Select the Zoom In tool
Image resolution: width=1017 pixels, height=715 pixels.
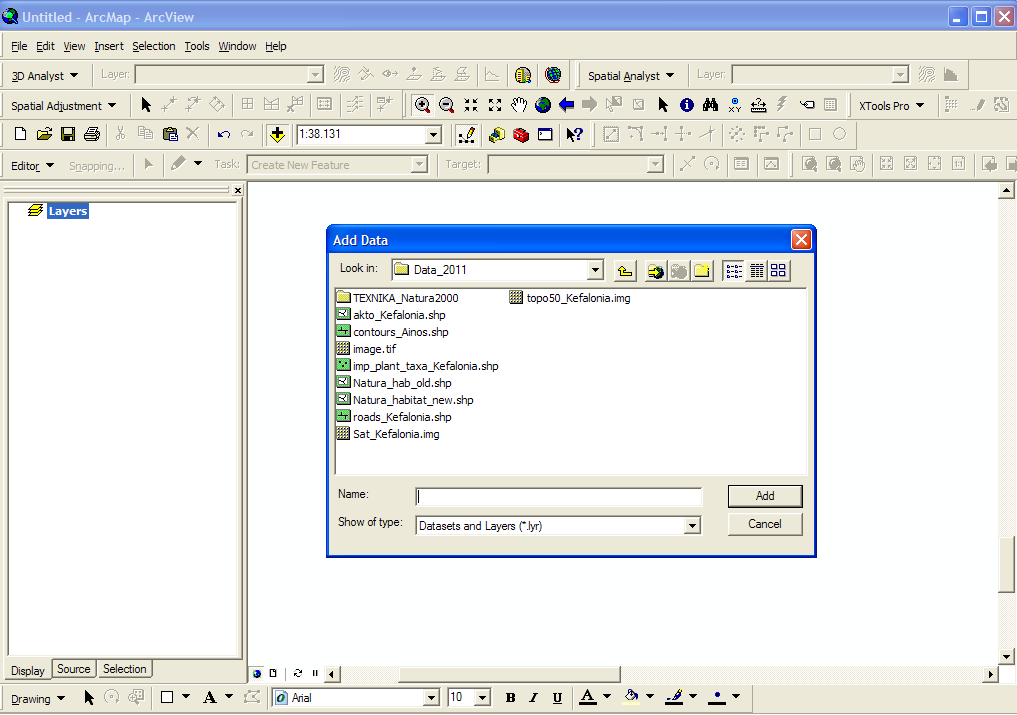[x=422, y=105]
